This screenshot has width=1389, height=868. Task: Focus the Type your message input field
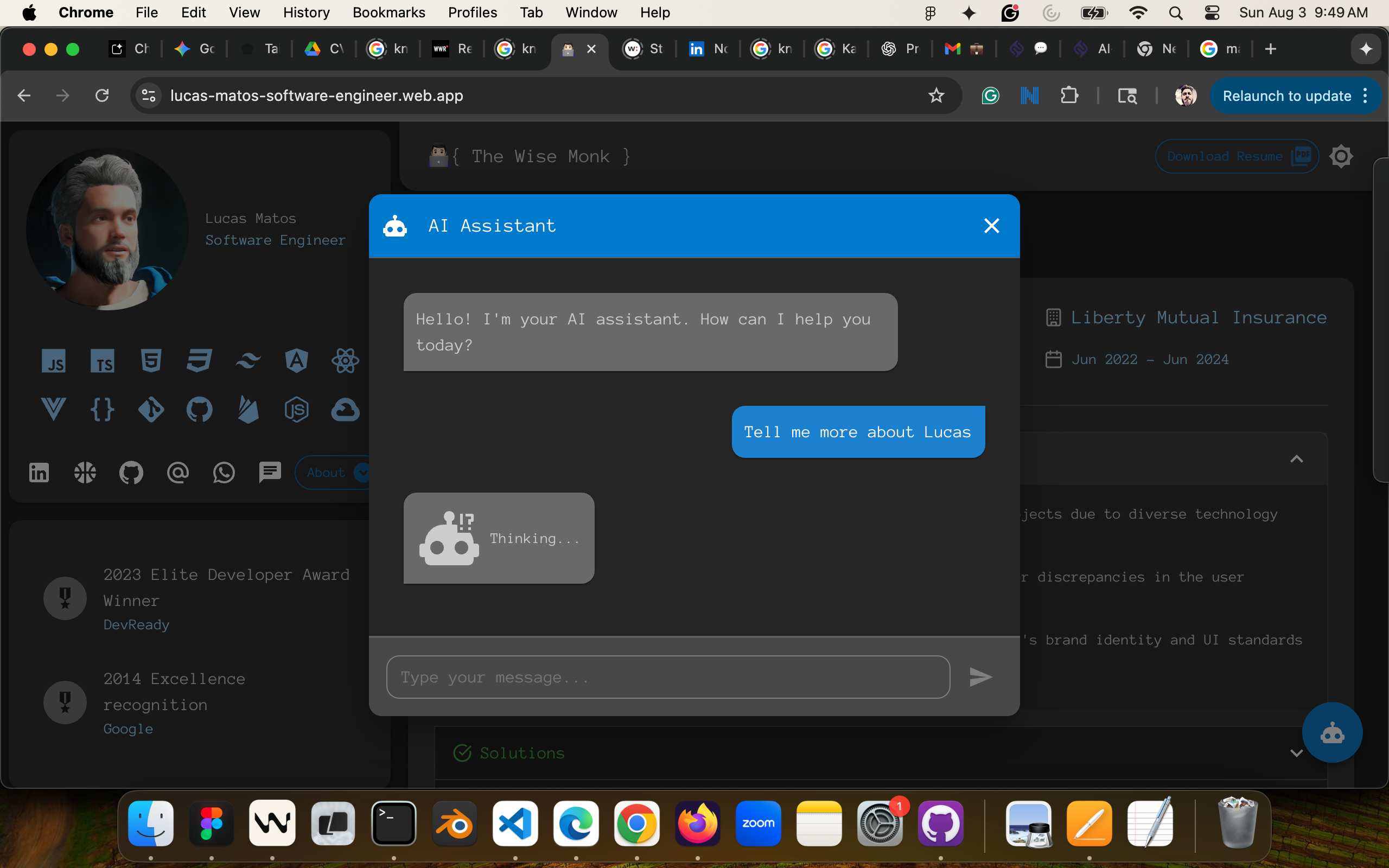[x=668, y=677]
